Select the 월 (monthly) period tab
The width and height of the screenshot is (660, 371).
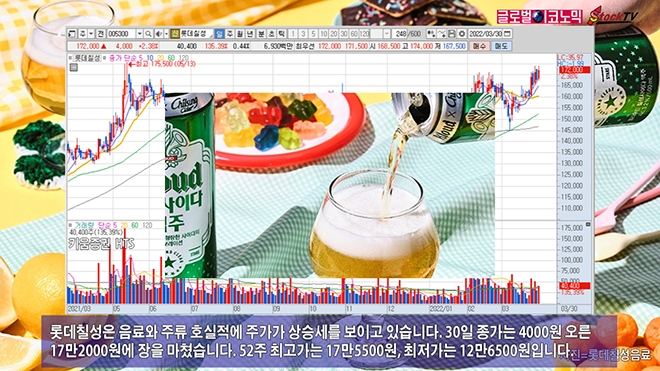click(x=240, y=34)
